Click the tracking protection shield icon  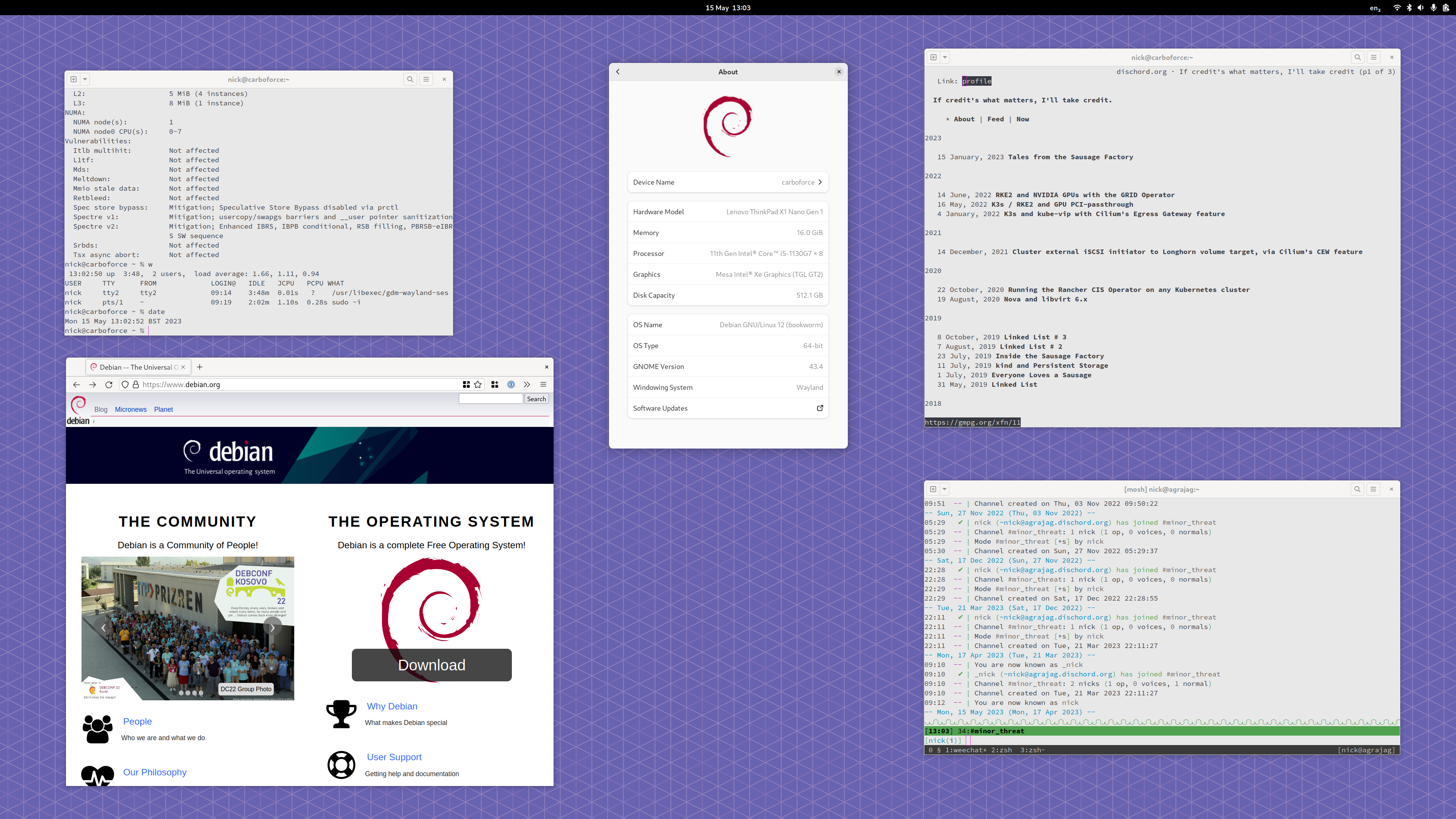point(125,384)
